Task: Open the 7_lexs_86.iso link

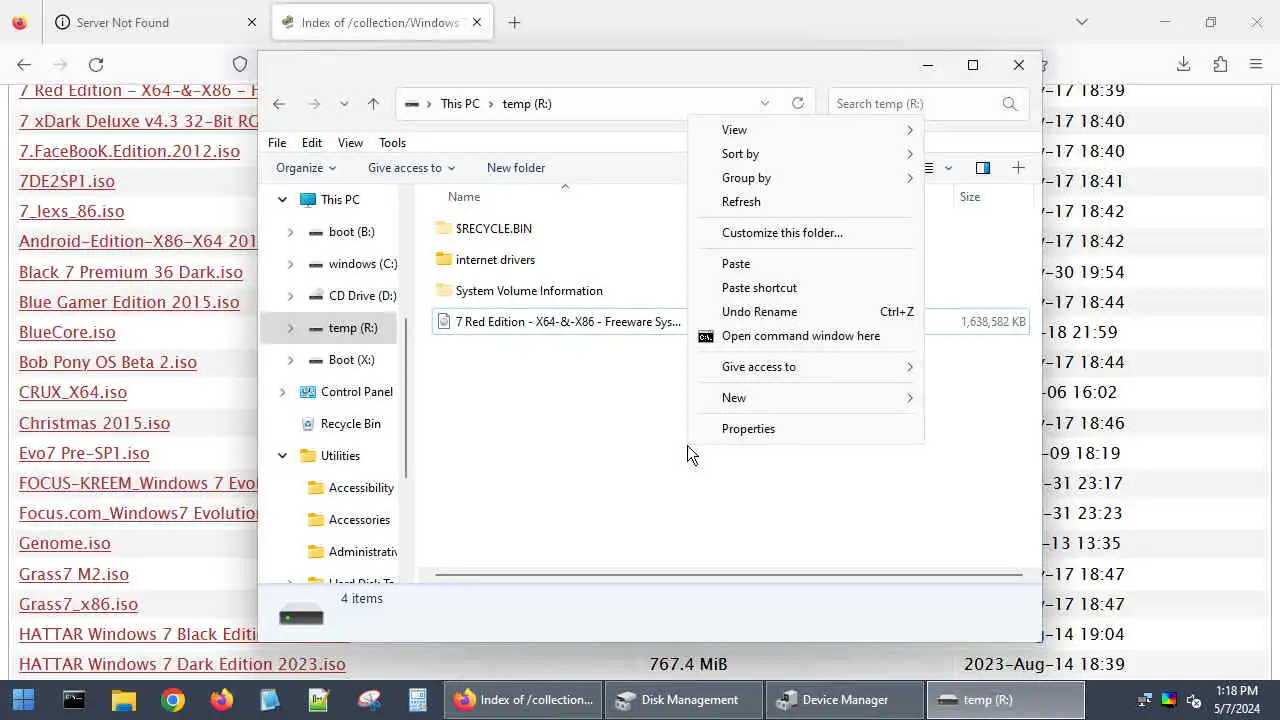Action: click(72, 211)
